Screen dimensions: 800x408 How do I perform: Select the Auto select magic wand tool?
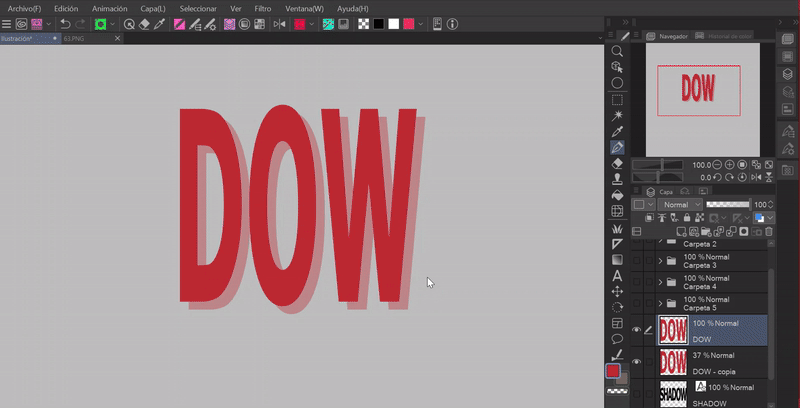617,115
